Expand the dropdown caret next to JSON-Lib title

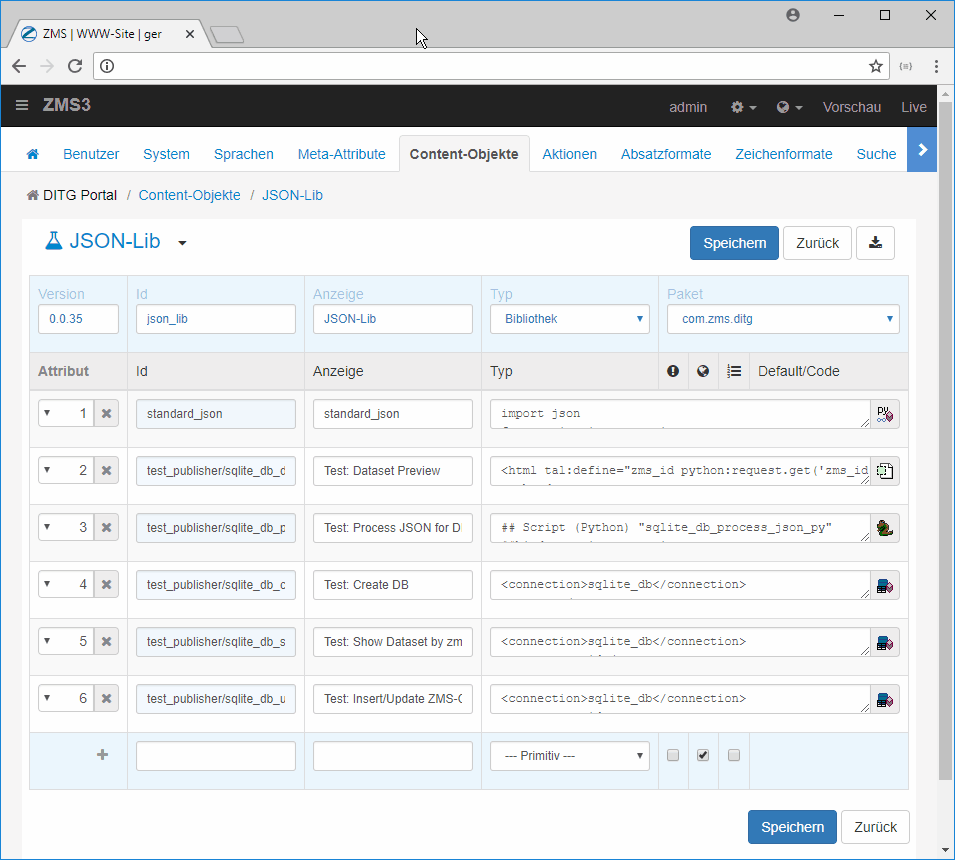pos(182,243)
